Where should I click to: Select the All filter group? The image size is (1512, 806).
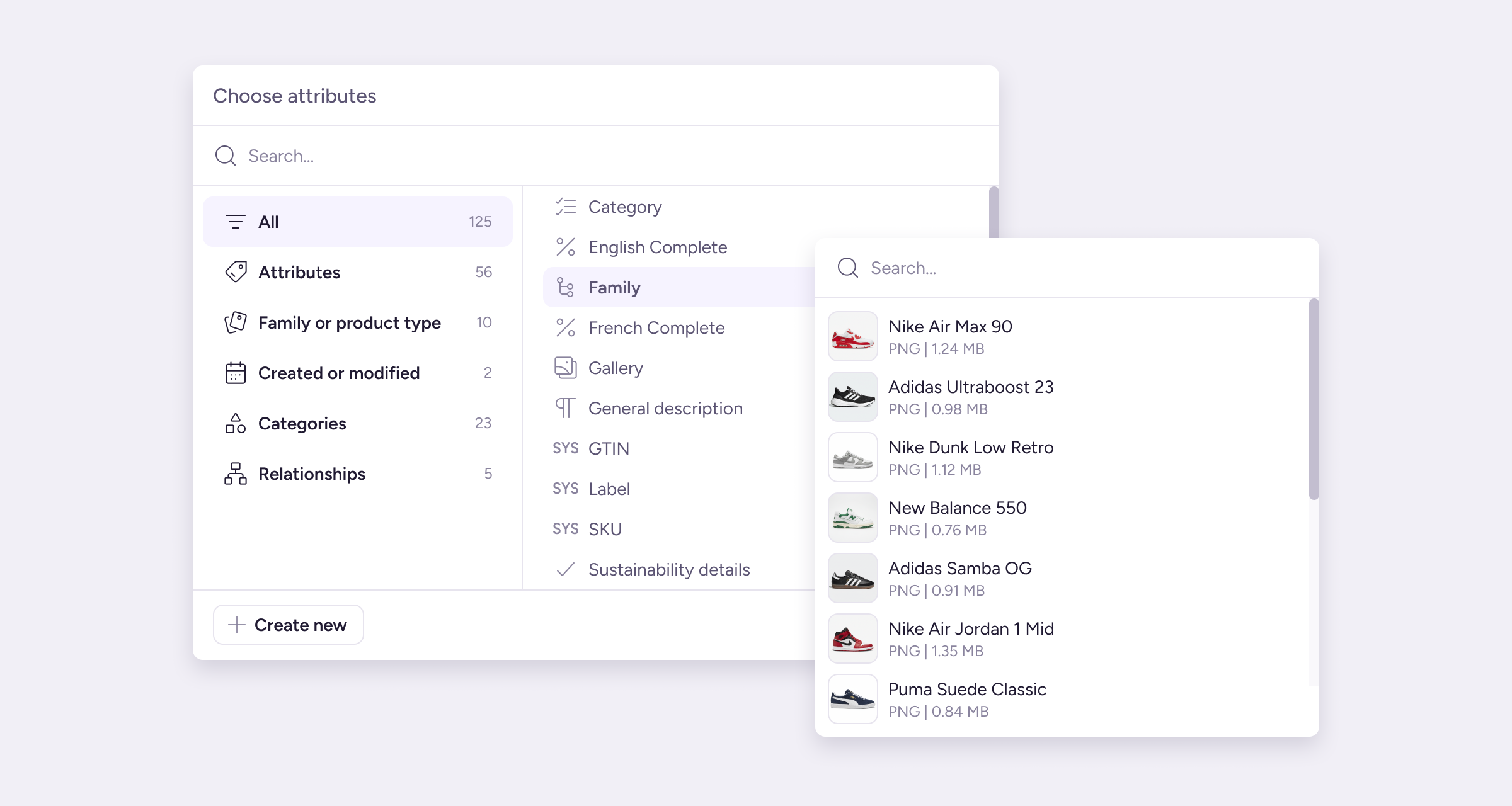point(358,222)
